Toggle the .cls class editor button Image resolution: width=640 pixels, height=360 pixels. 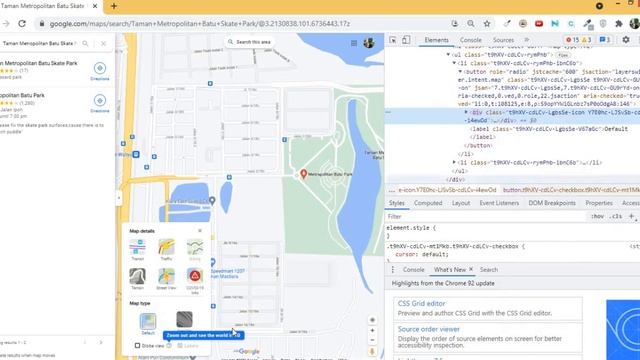pos(616,217)
